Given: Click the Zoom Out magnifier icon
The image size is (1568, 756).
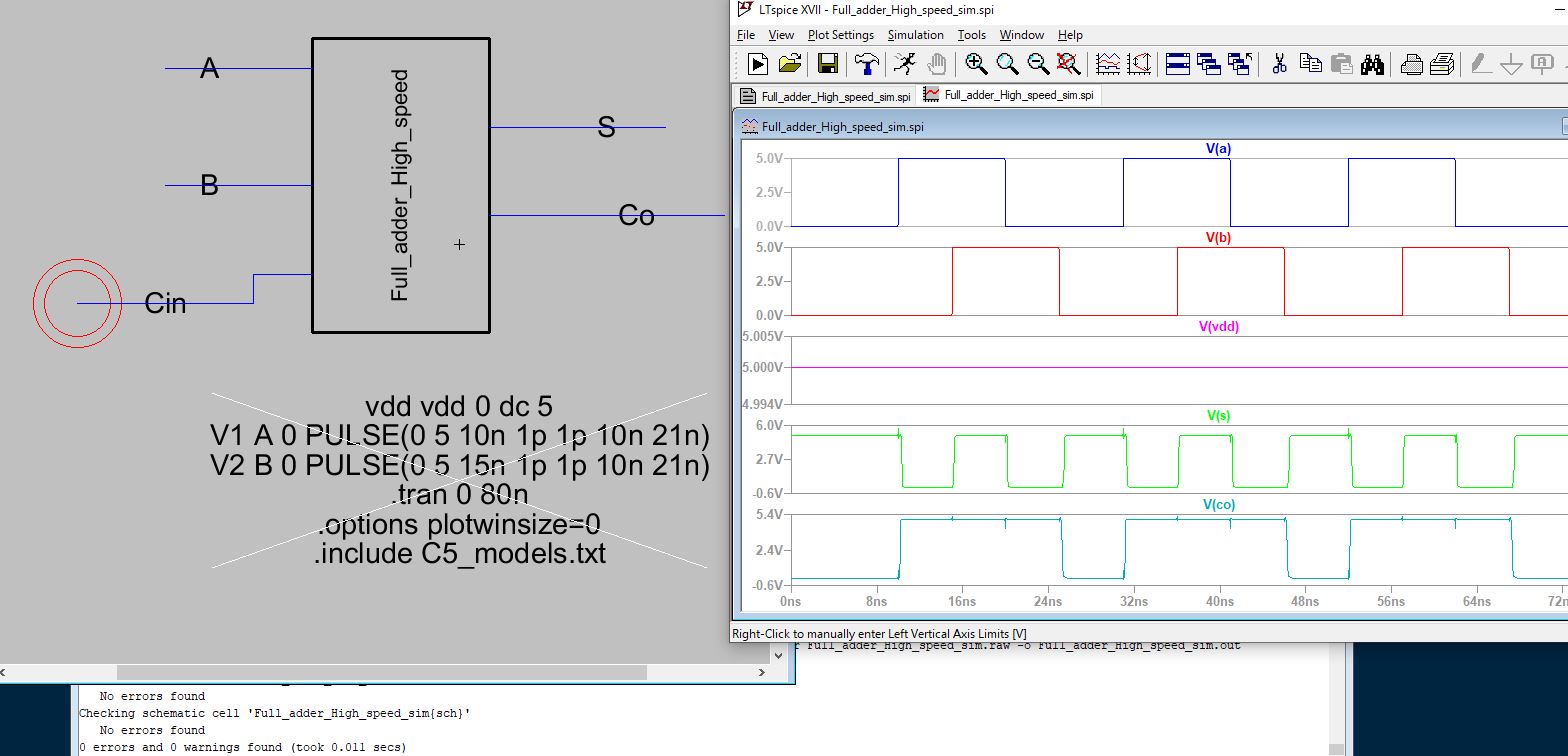Looking at the screenshot, I should (1038, 64).
